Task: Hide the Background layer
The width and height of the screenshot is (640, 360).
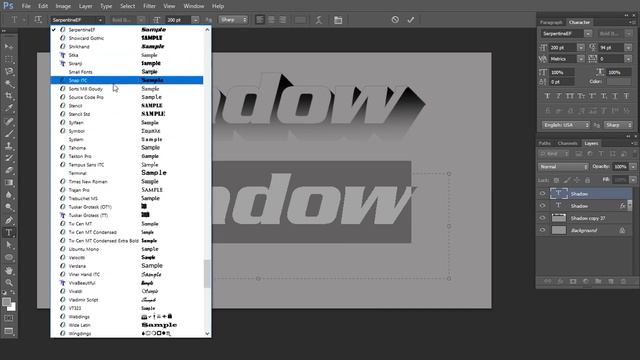Action: click(x=542, y=230)
